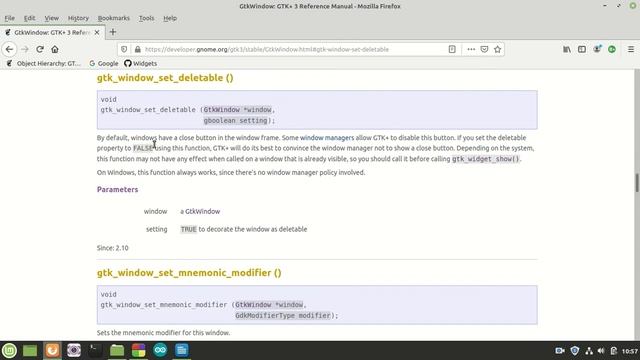Open the View menu

(x=51, y=18)
